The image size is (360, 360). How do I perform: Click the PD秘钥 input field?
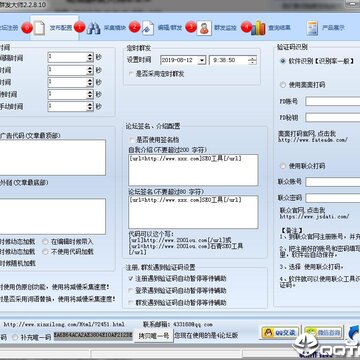(x=333, y=117)
